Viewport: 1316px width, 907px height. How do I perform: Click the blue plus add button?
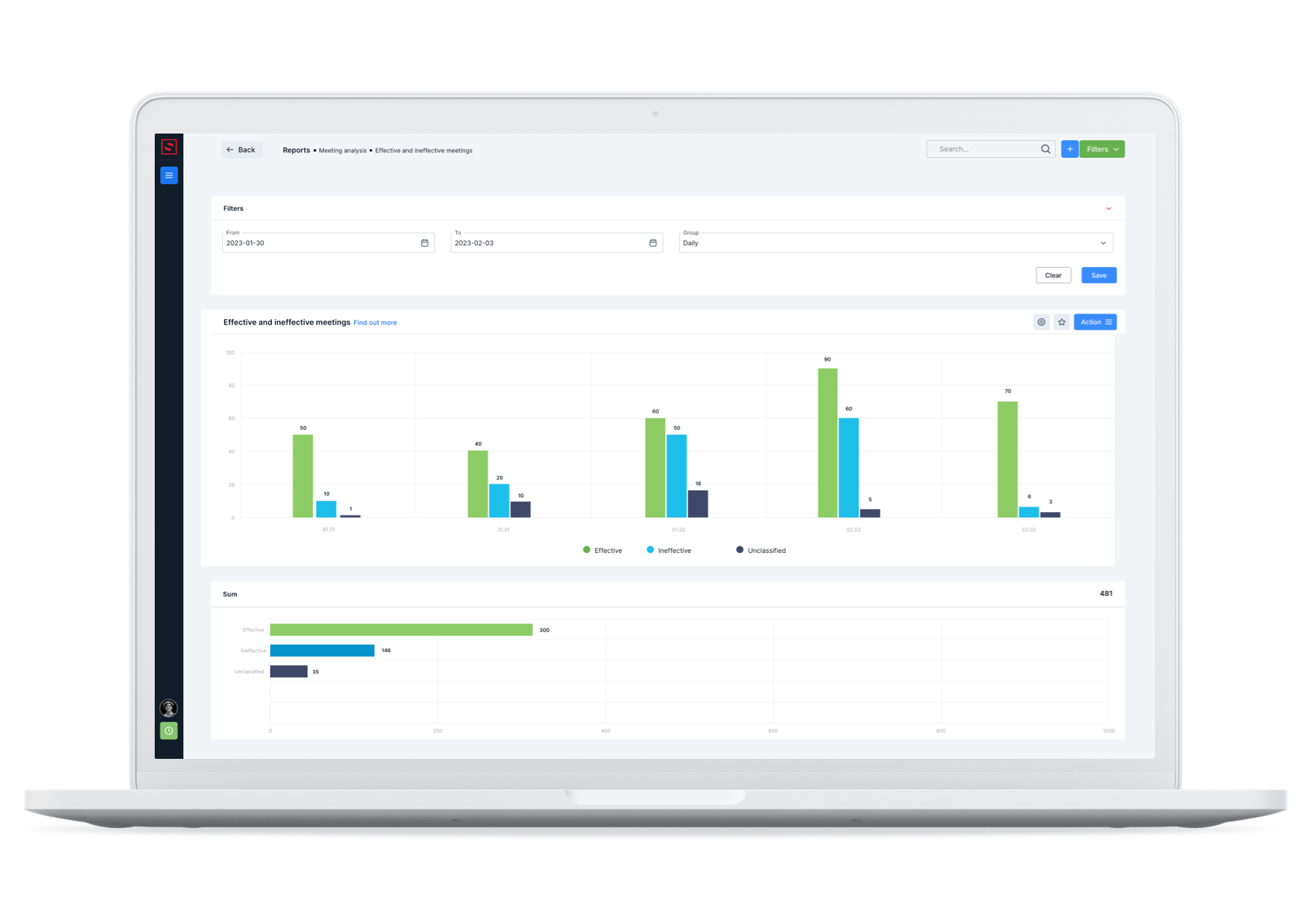[1070, 149]
